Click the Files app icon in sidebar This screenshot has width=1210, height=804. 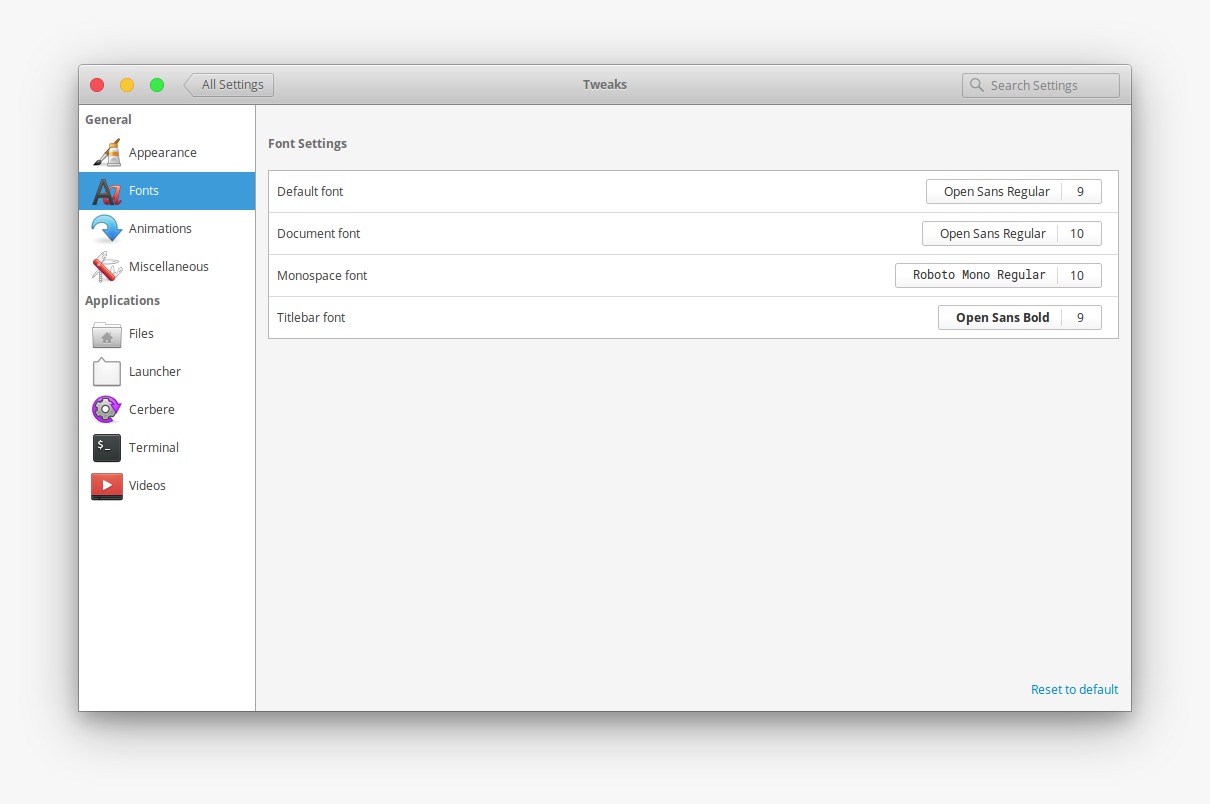click(105, 334)
